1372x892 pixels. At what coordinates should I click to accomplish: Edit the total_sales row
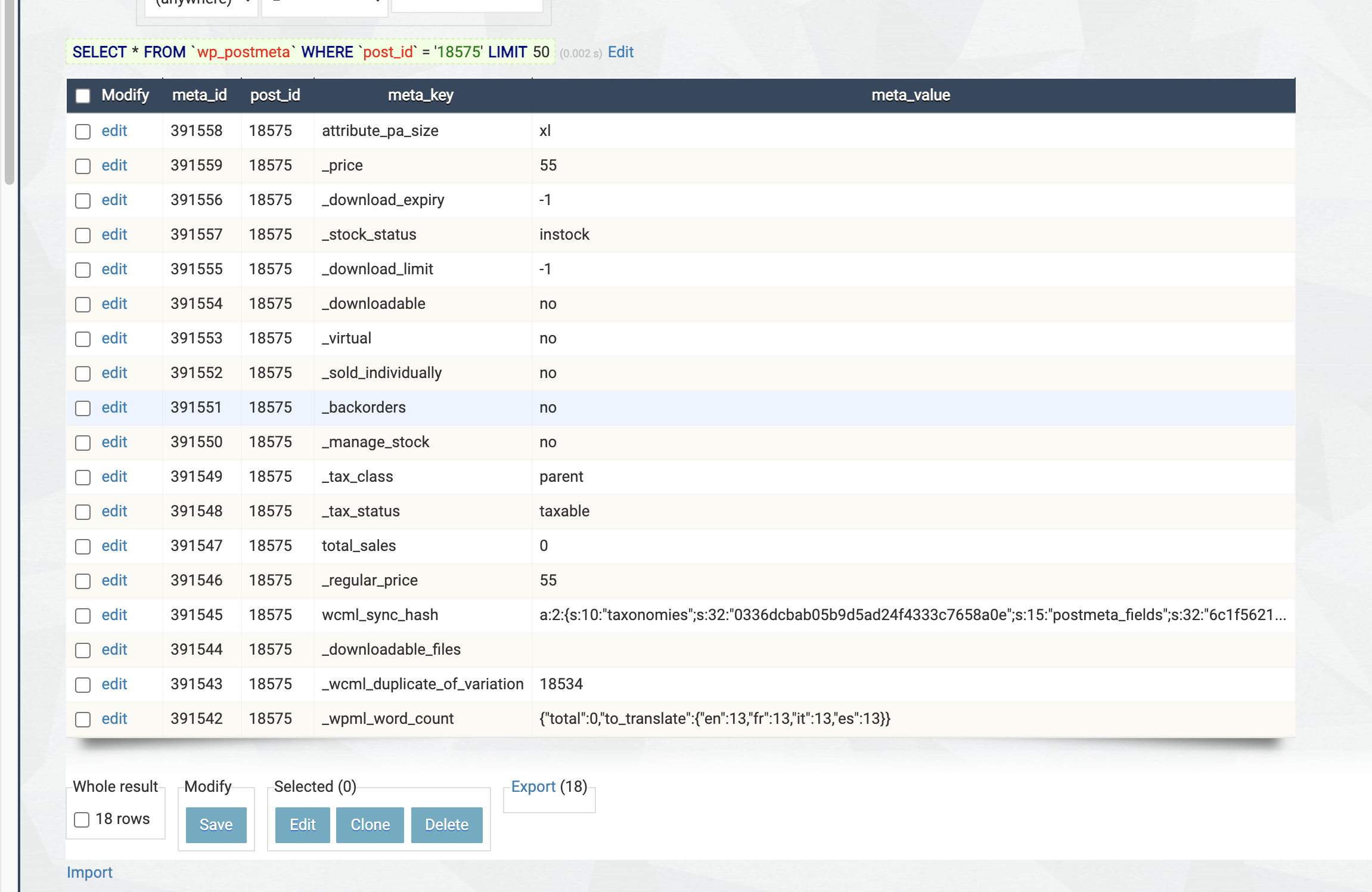point(114,546)
